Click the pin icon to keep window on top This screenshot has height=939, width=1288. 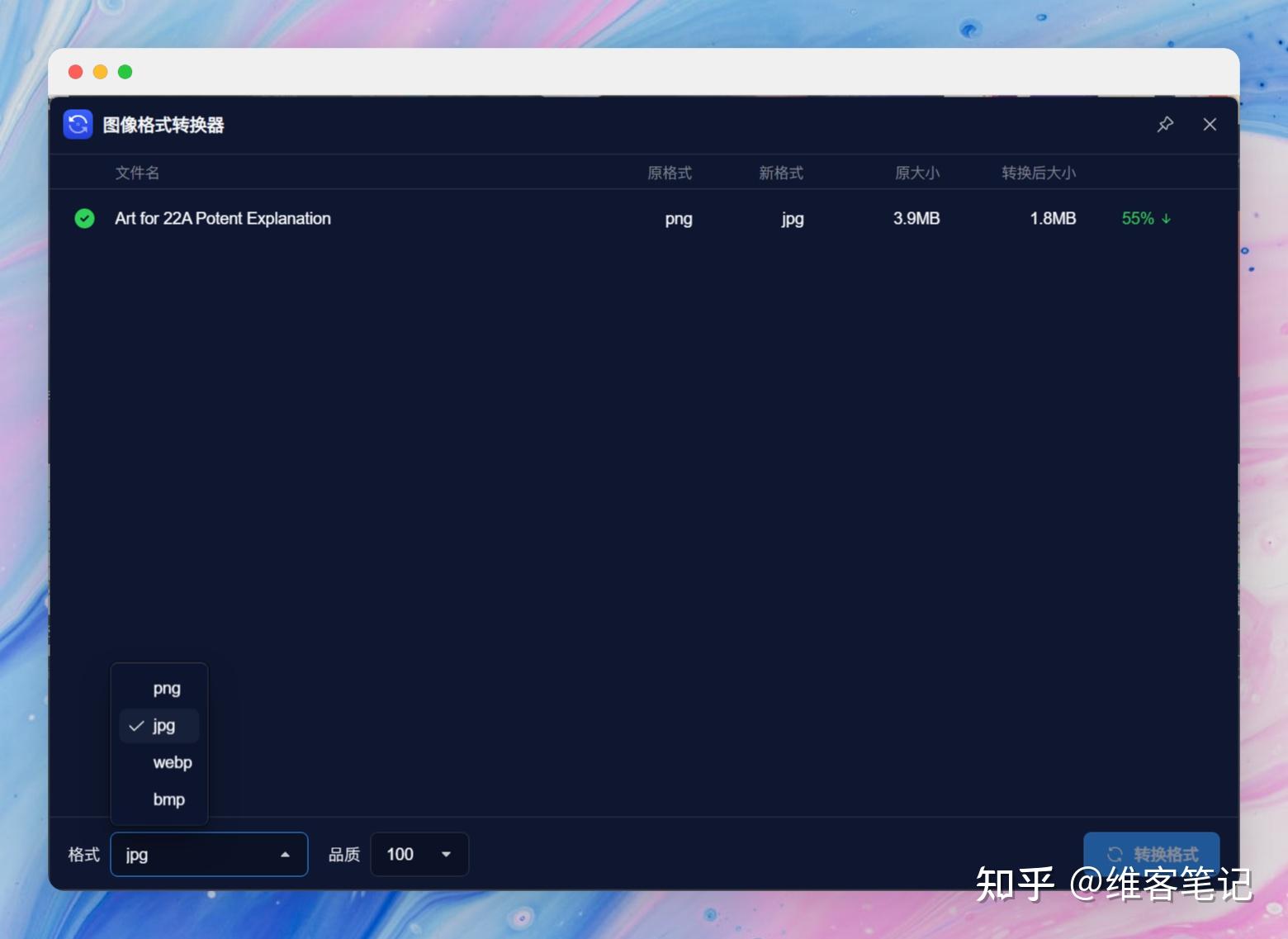coord(1166,124)
